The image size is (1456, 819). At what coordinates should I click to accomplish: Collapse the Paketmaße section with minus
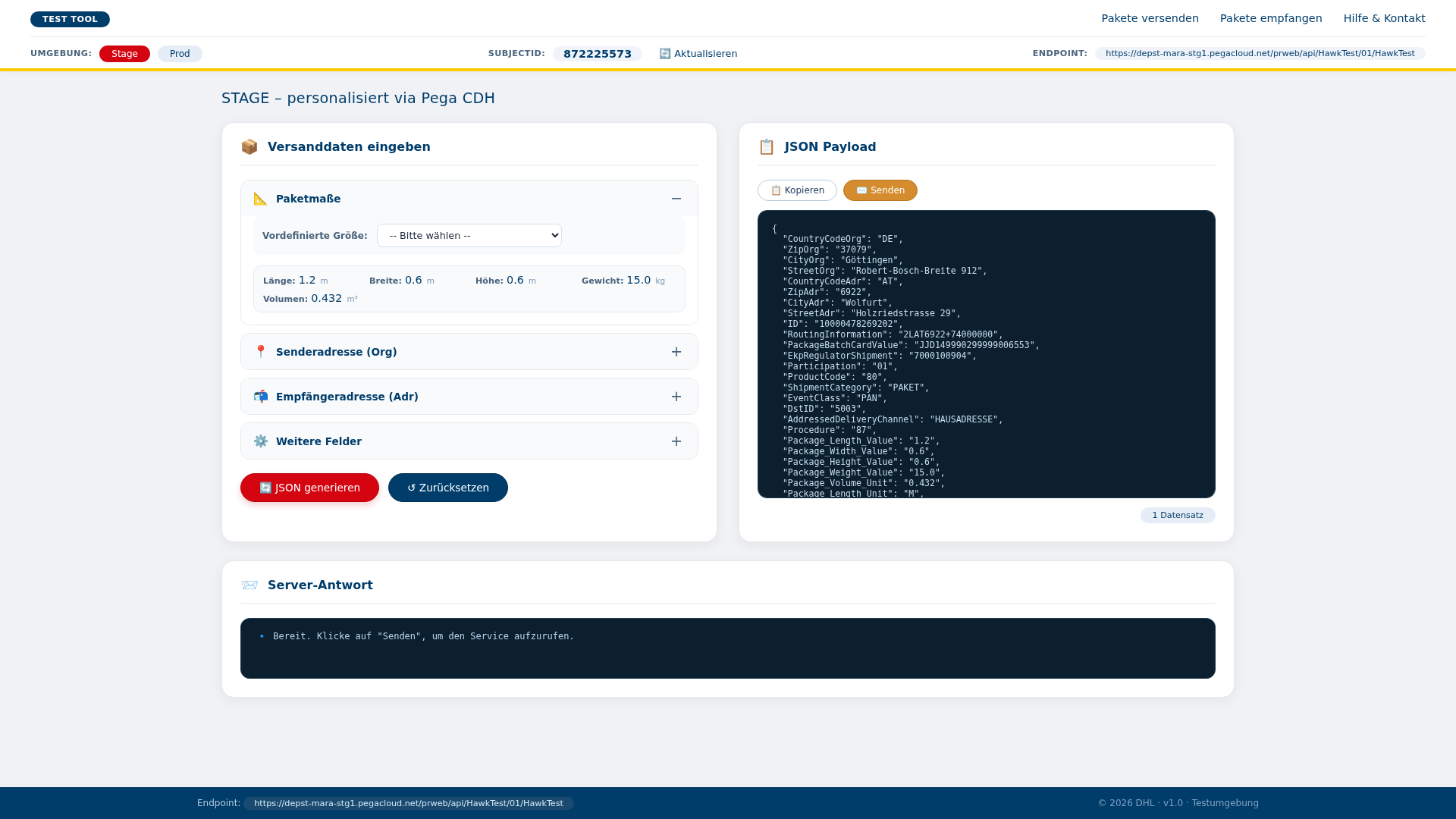(x=676, y=199)
